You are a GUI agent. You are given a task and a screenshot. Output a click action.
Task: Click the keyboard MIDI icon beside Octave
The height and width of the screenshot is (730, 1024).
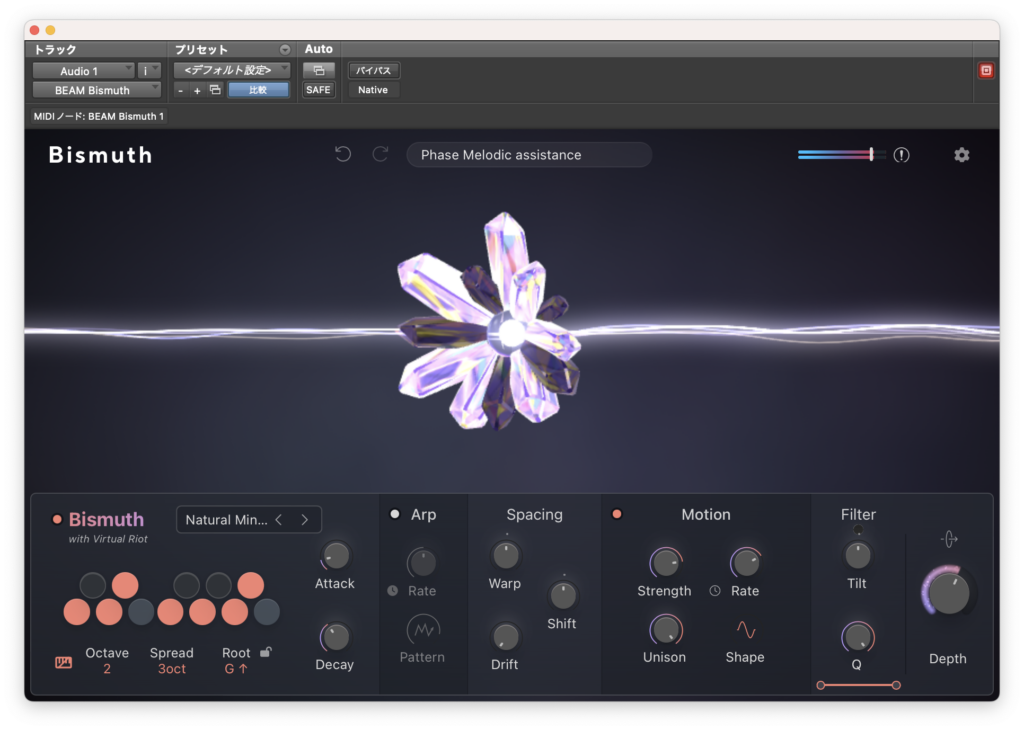[x=63, y=663]
